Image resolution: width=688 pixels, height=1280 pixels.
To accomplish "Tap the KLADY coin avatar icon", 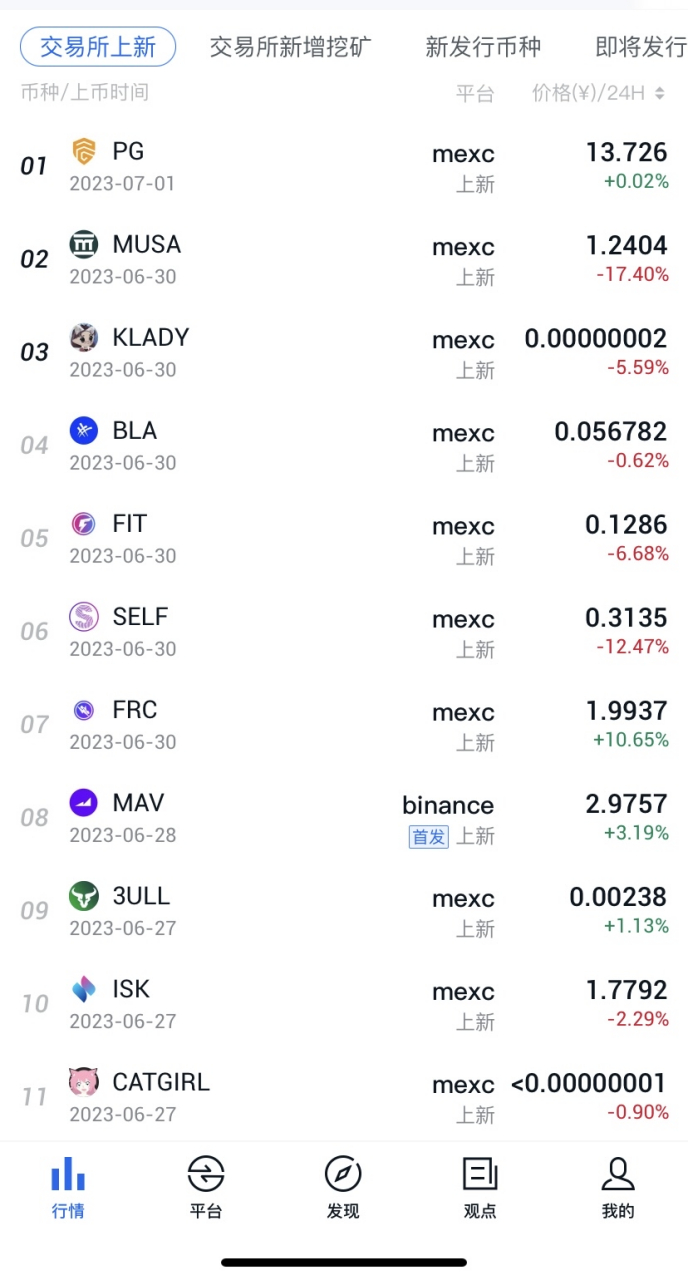I will (x=84, y=337).
